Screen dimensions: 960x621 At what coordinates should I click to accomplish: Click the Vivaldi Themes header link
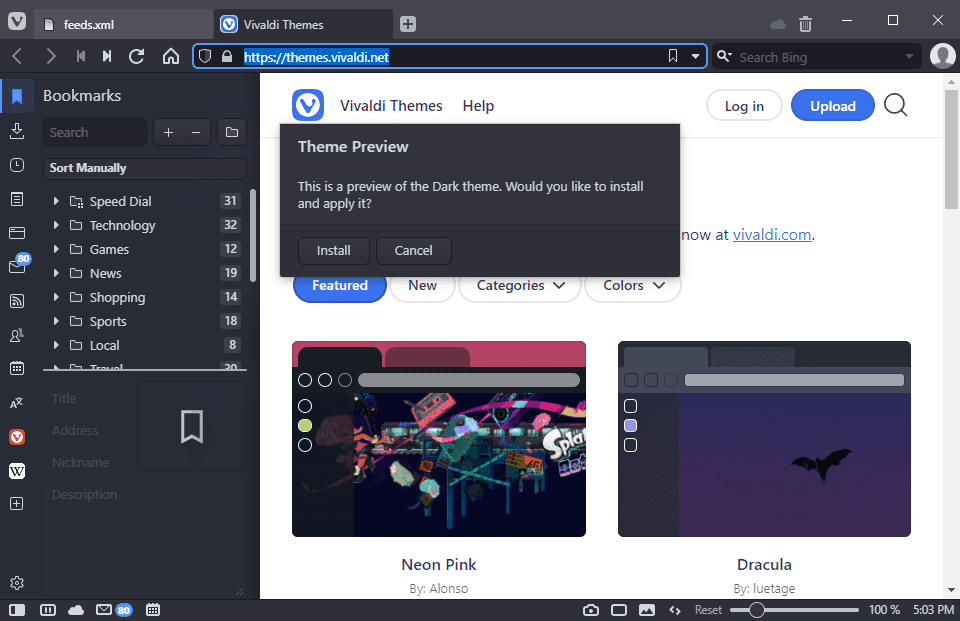(391, 106)
